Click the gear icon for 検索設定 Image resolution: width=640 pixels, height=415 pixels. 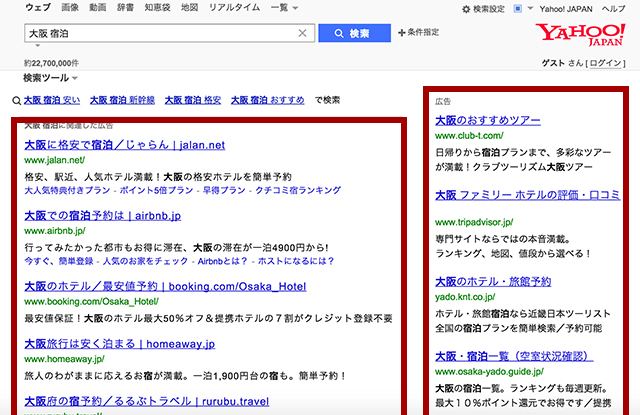466,9
